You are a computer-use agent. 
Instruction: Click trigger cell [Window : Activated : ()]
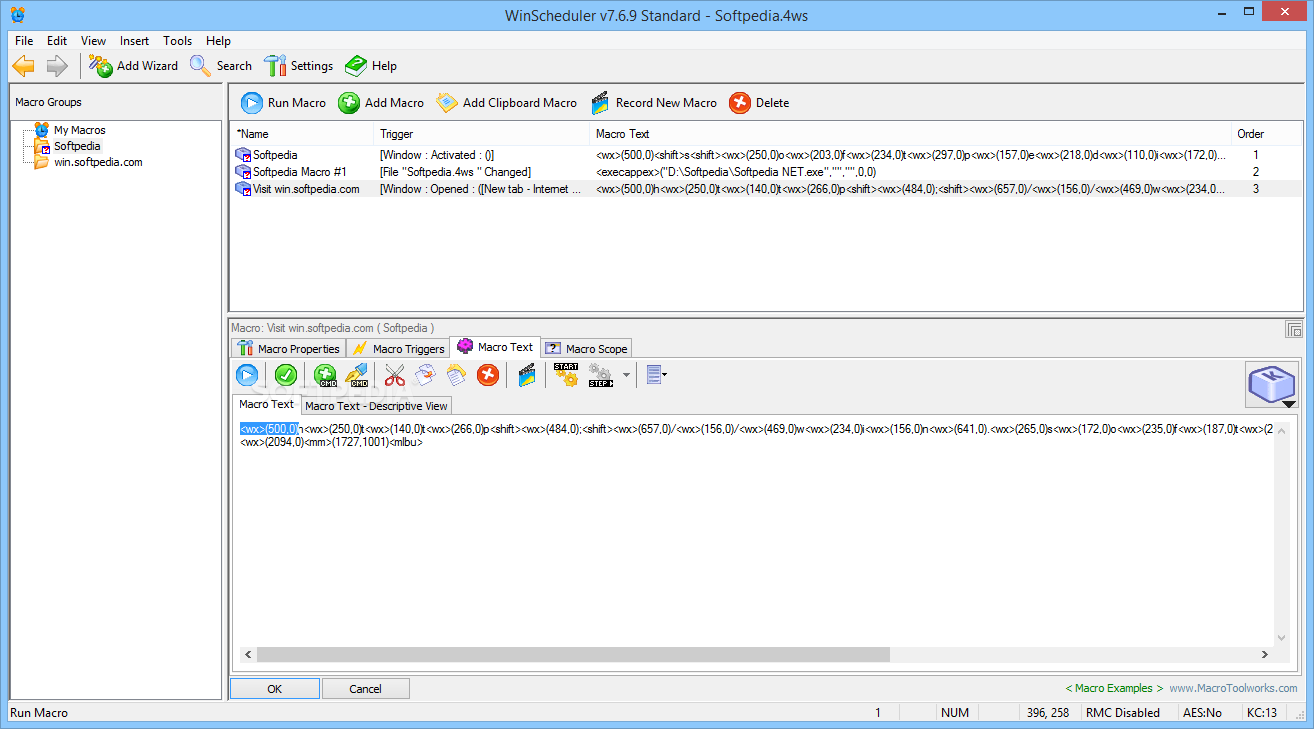[437, 155]
